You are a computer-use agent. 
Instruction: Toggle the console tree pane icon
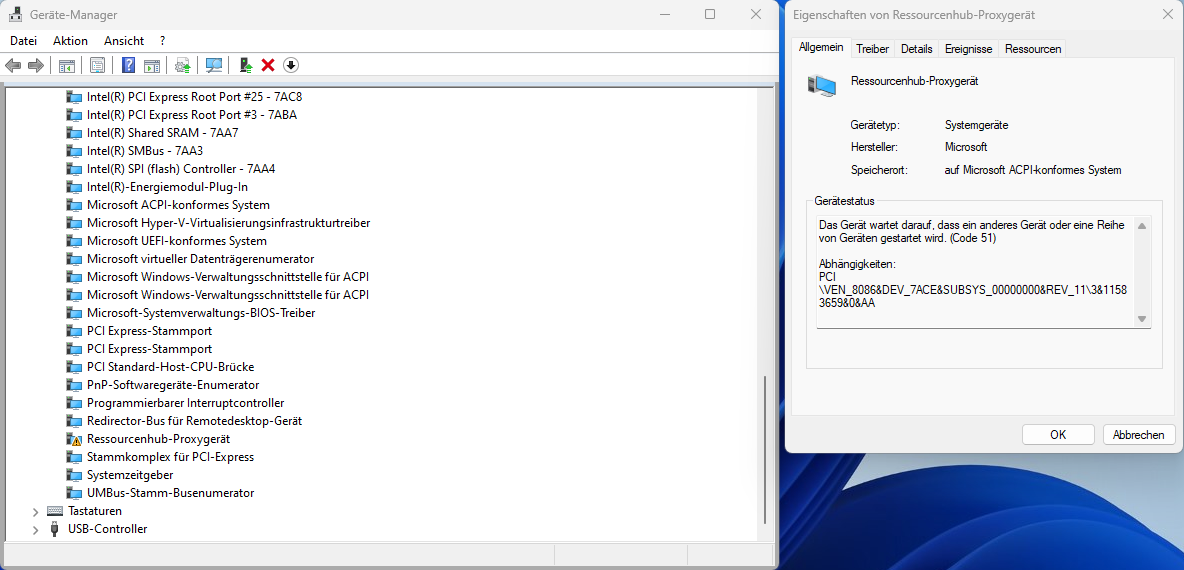click(x=67, y=66)
